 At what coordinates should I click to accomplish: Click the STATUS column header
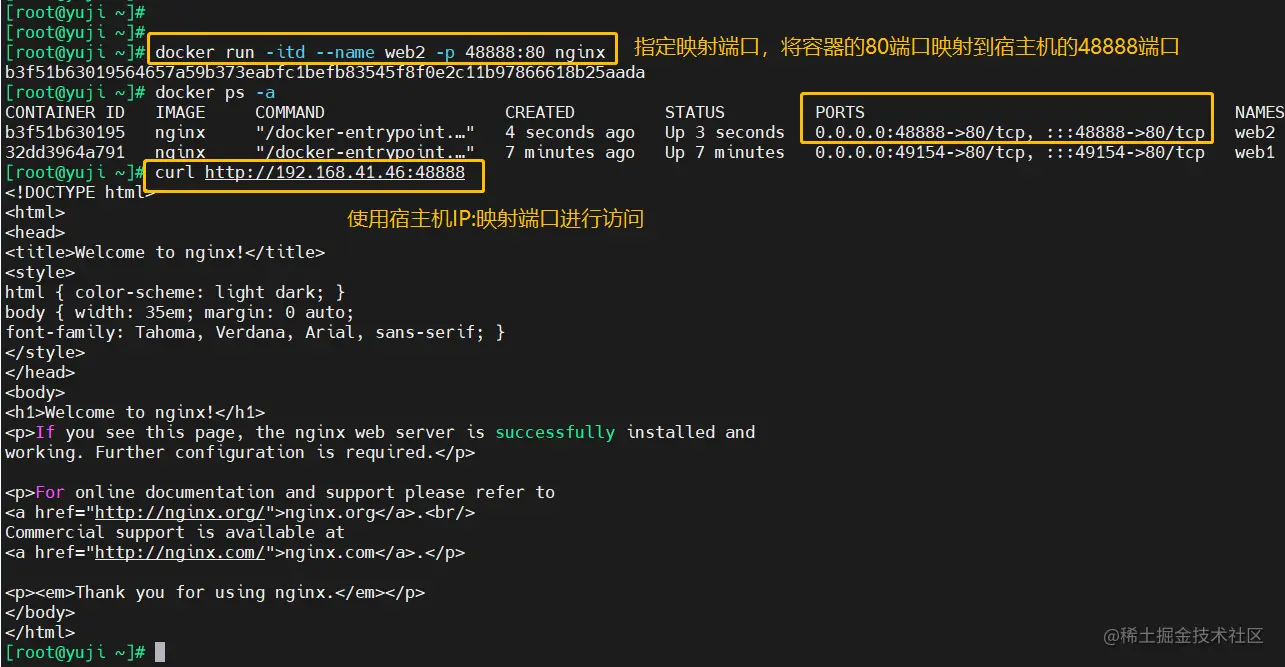click(695, 112)
